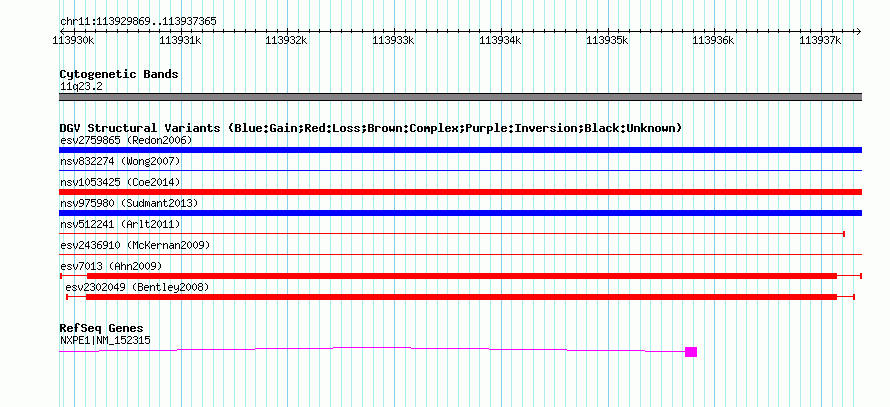Click the chr11:113929869..113937365 coordinate label

138,22
